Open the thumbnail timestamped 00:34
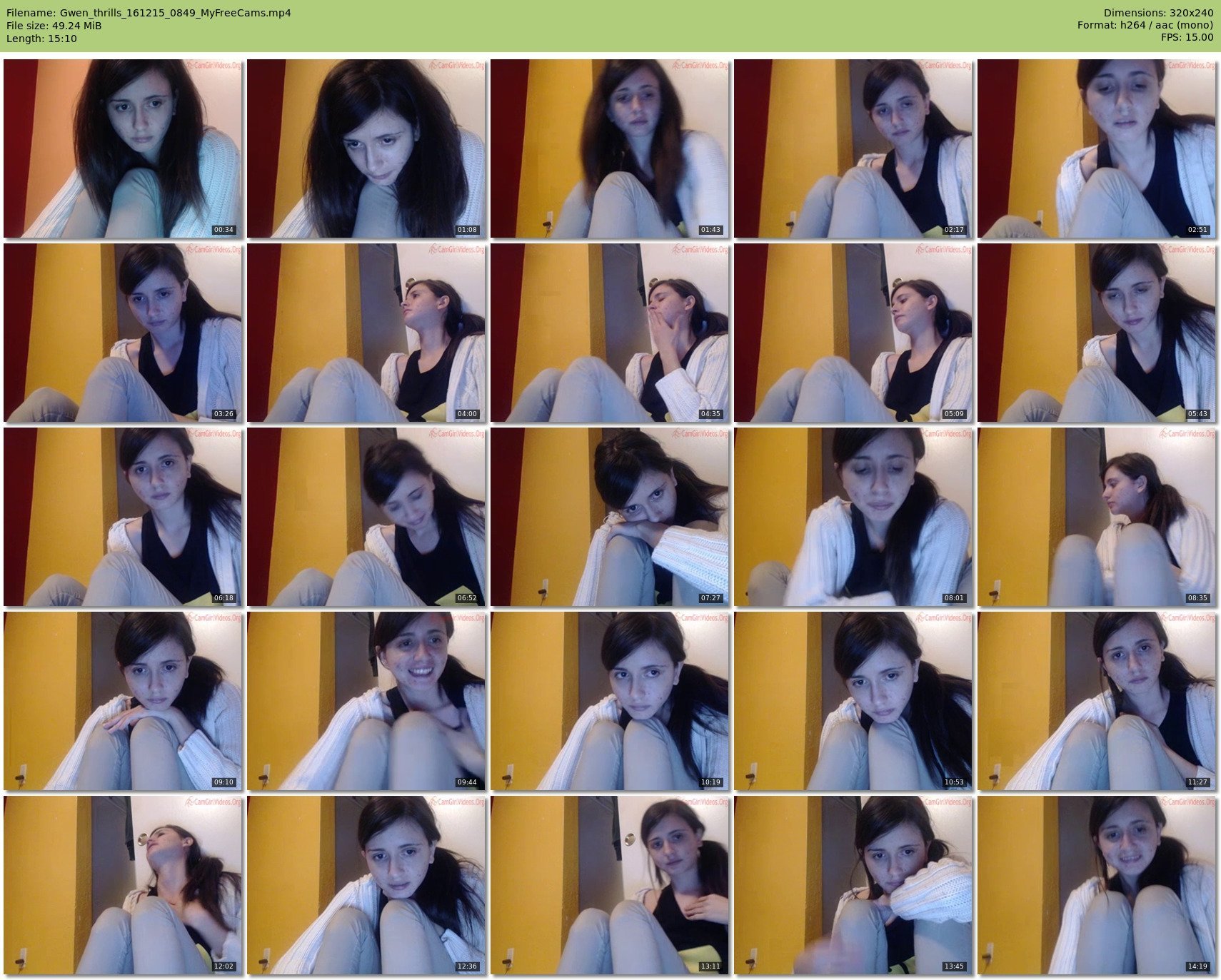Viewport: 1221px width, 980px height. [123, 148]
